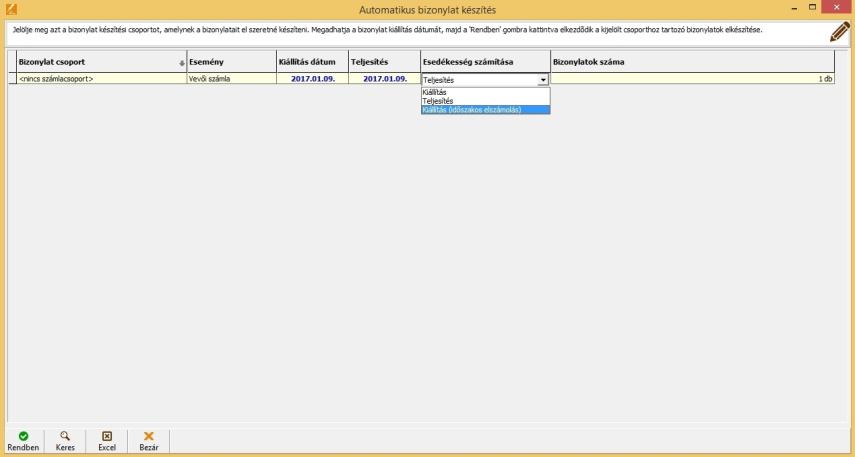Open search with the Keres magnifier

[65, 441]
